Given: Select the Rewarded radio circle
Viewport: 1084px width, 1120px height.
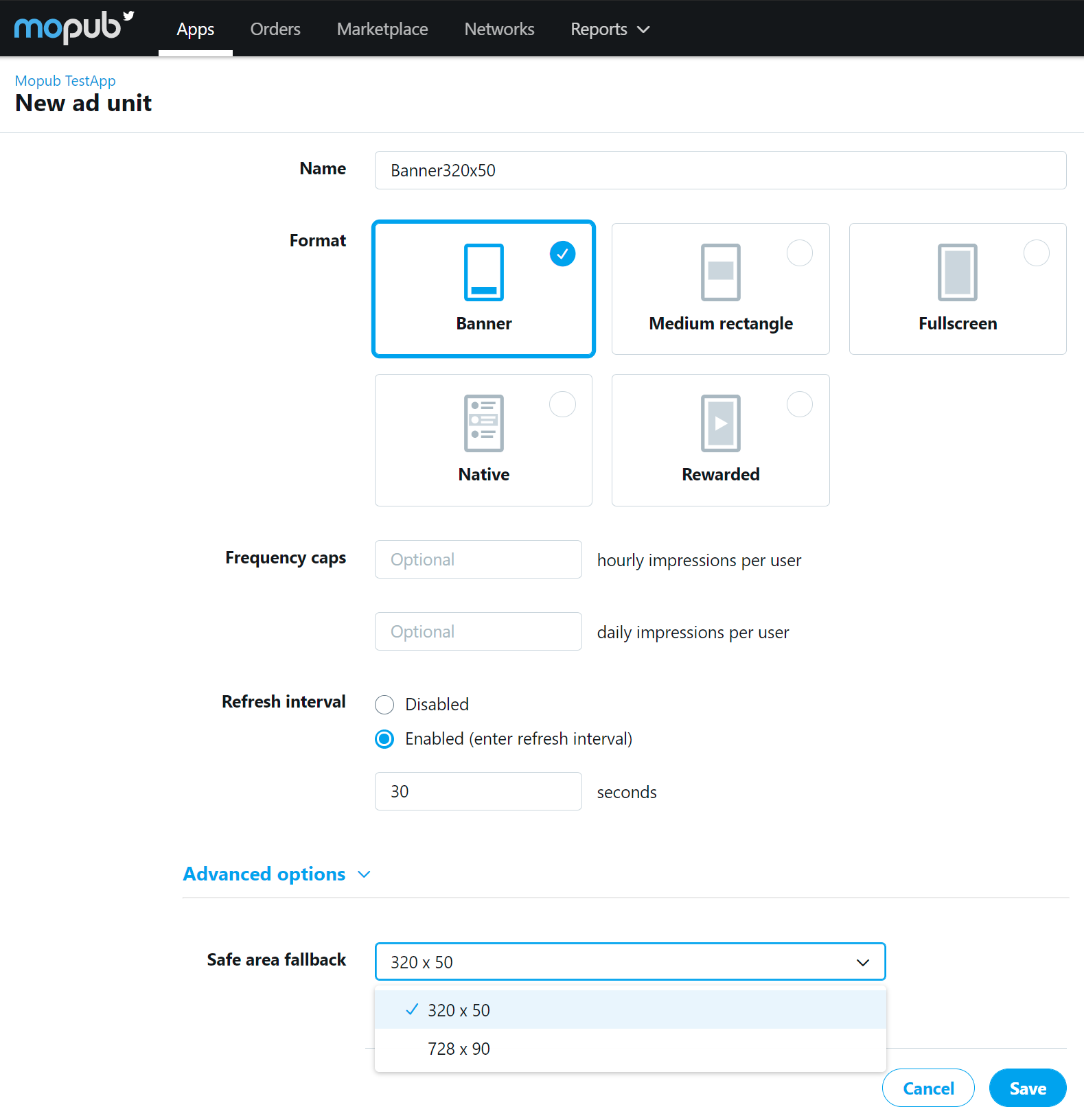Looking at the screenshot, I should (800, 404).
